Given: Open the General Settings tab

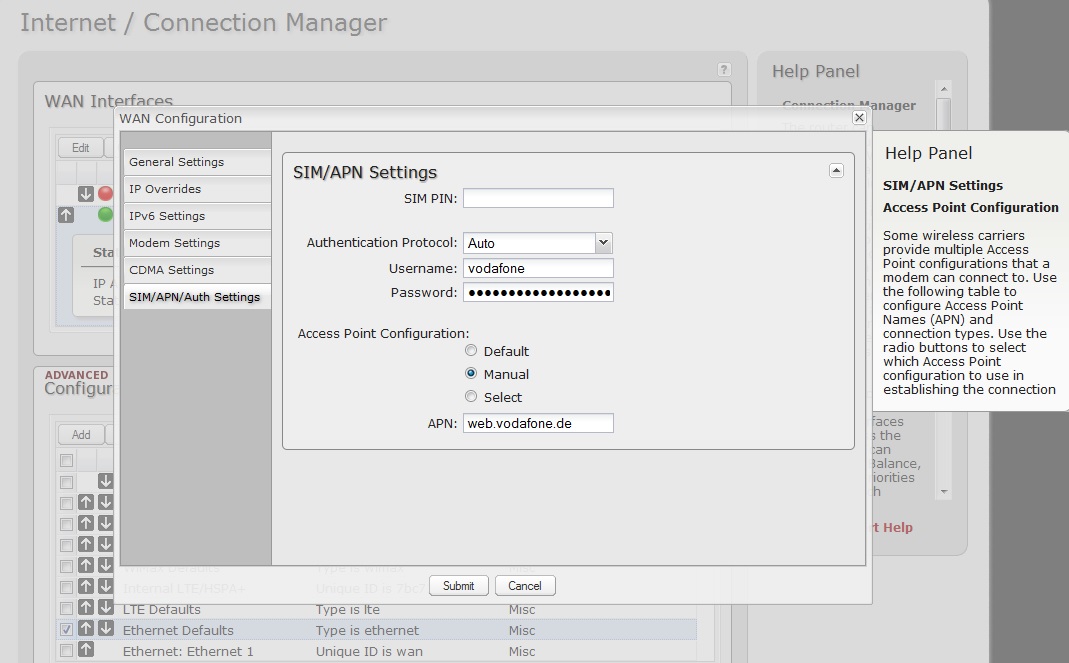Looking at the screenshot, I should click(x=196, y=162).
